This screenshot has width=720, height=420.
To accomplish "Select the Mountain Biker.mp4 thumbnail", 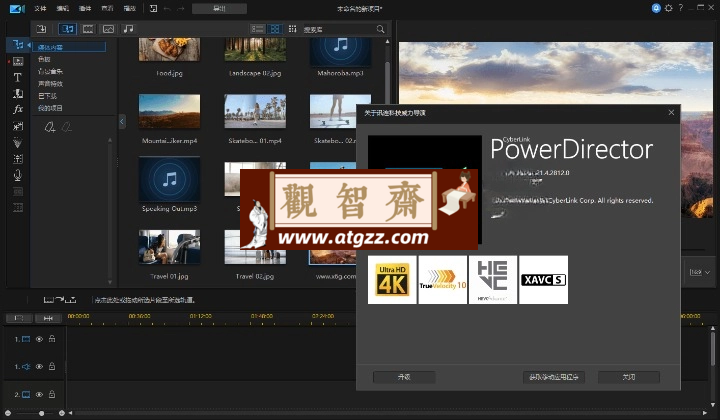I will point(169,111).
